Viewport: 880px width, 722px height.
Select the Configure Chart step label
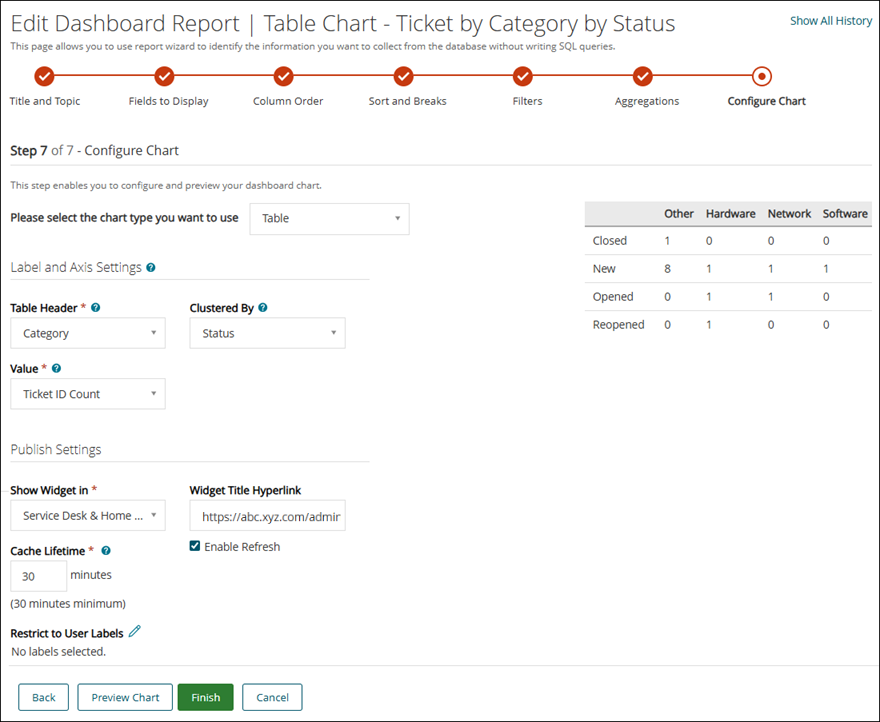click(x=767, y=101)
